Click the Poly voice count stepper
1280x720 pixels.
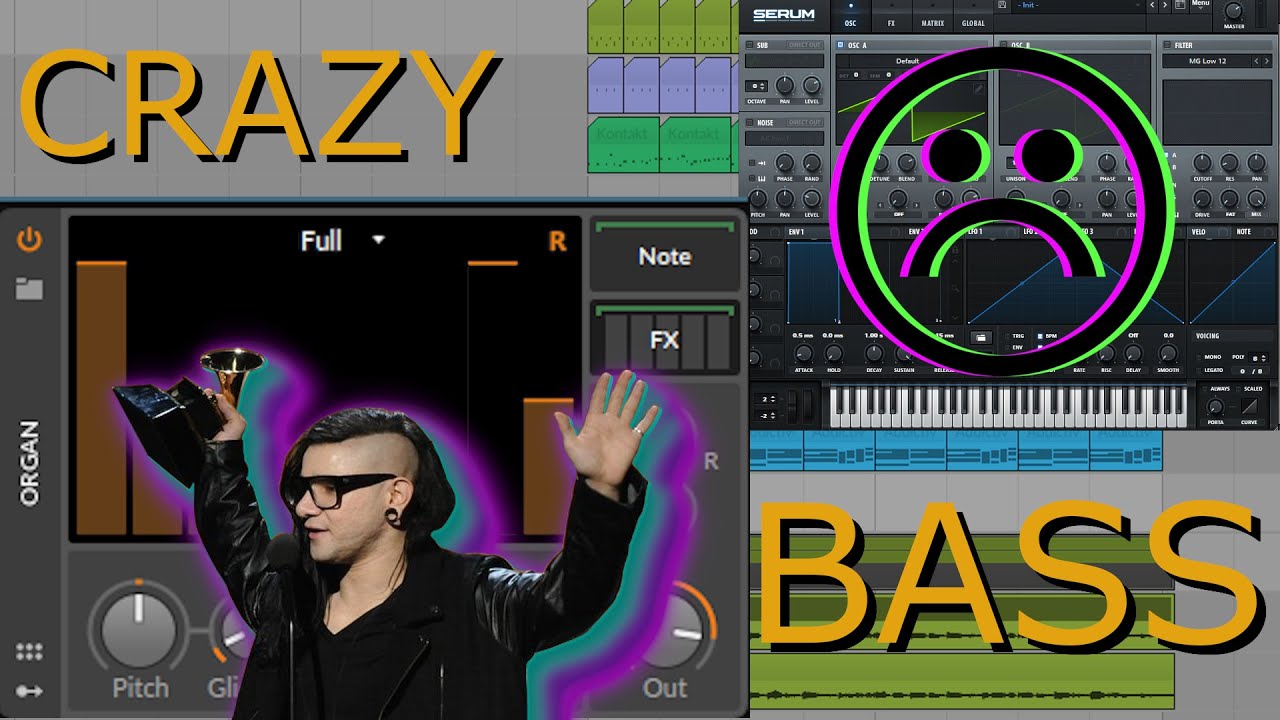click(1258, 358)
